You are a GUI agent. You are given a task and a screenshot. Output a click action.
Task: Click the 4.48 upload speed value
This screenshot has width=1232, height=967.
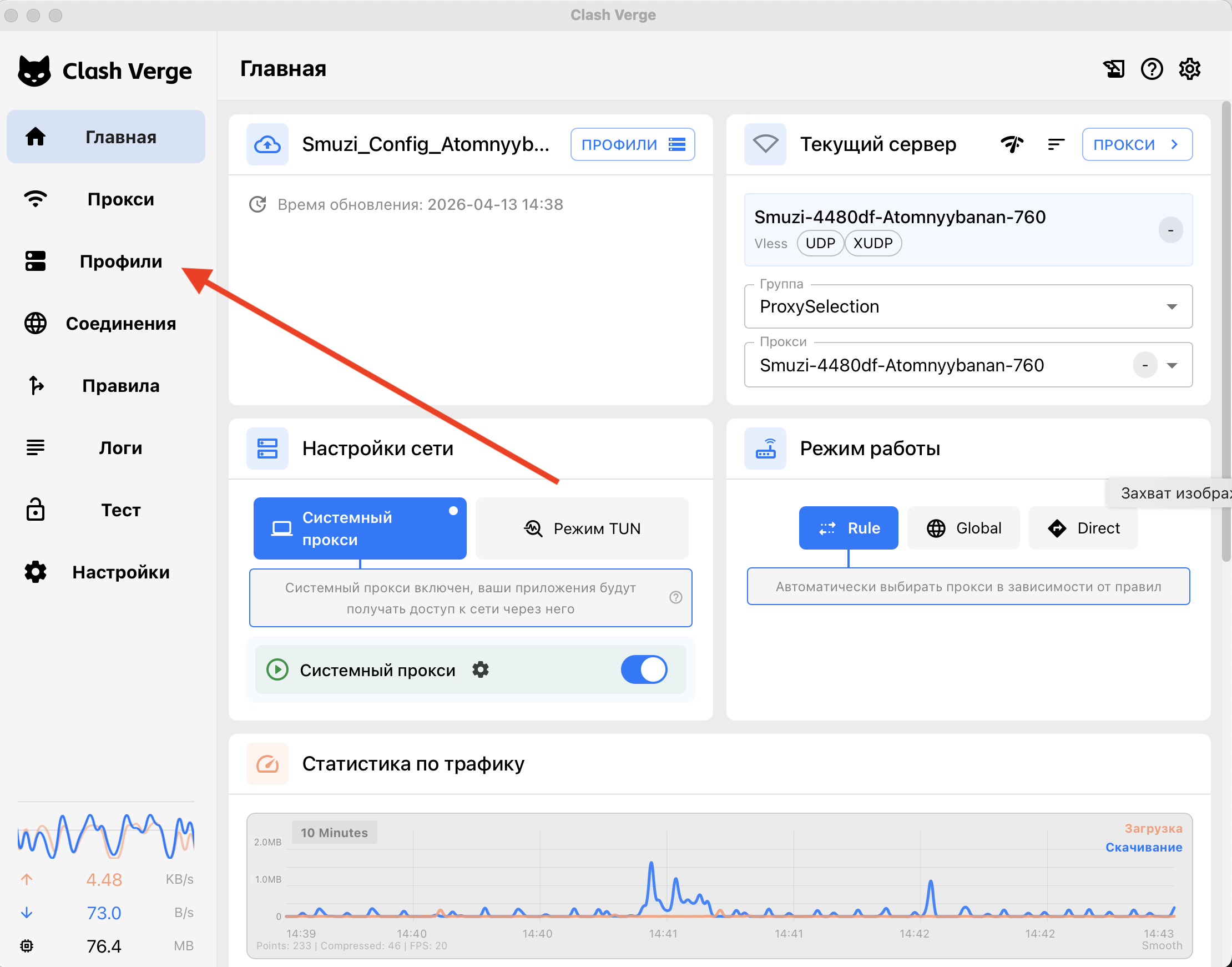click(x=104, y=879)
